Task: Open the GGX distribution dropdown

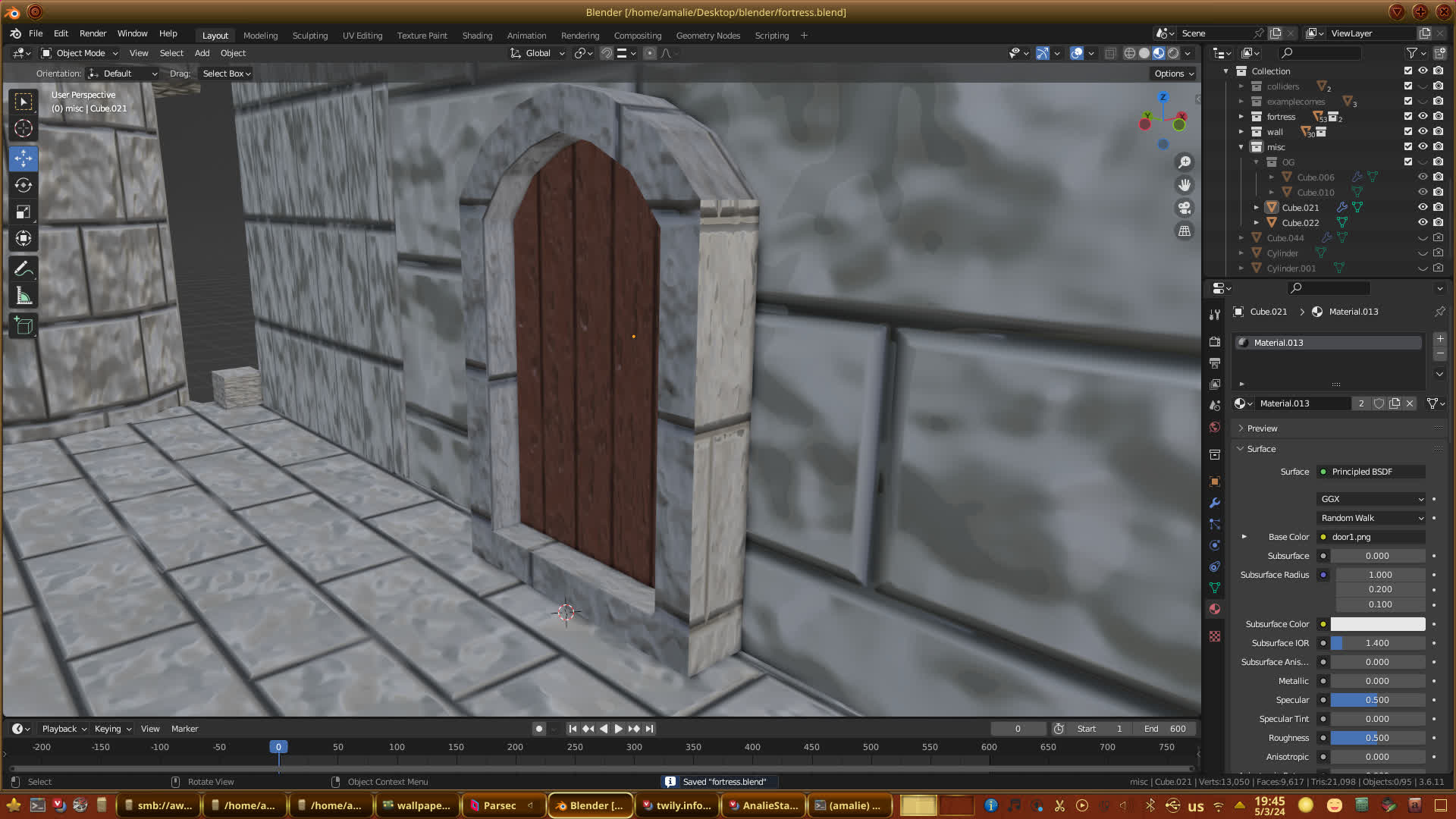Action: click(x=1371, y=499)
